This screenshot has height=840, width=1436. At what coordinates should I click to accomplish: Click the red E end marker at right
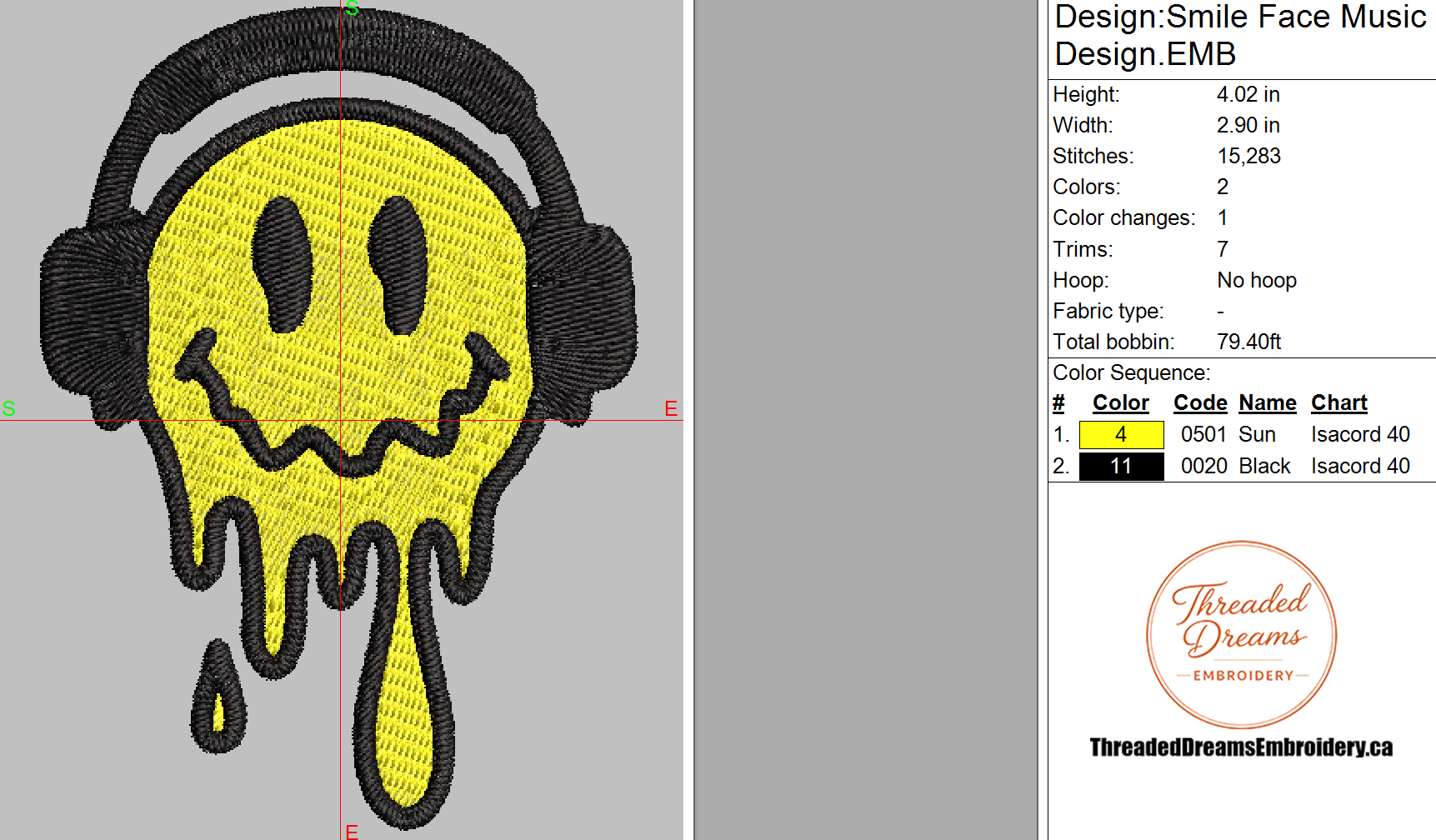pyautogui.click(x=671, y=409)
